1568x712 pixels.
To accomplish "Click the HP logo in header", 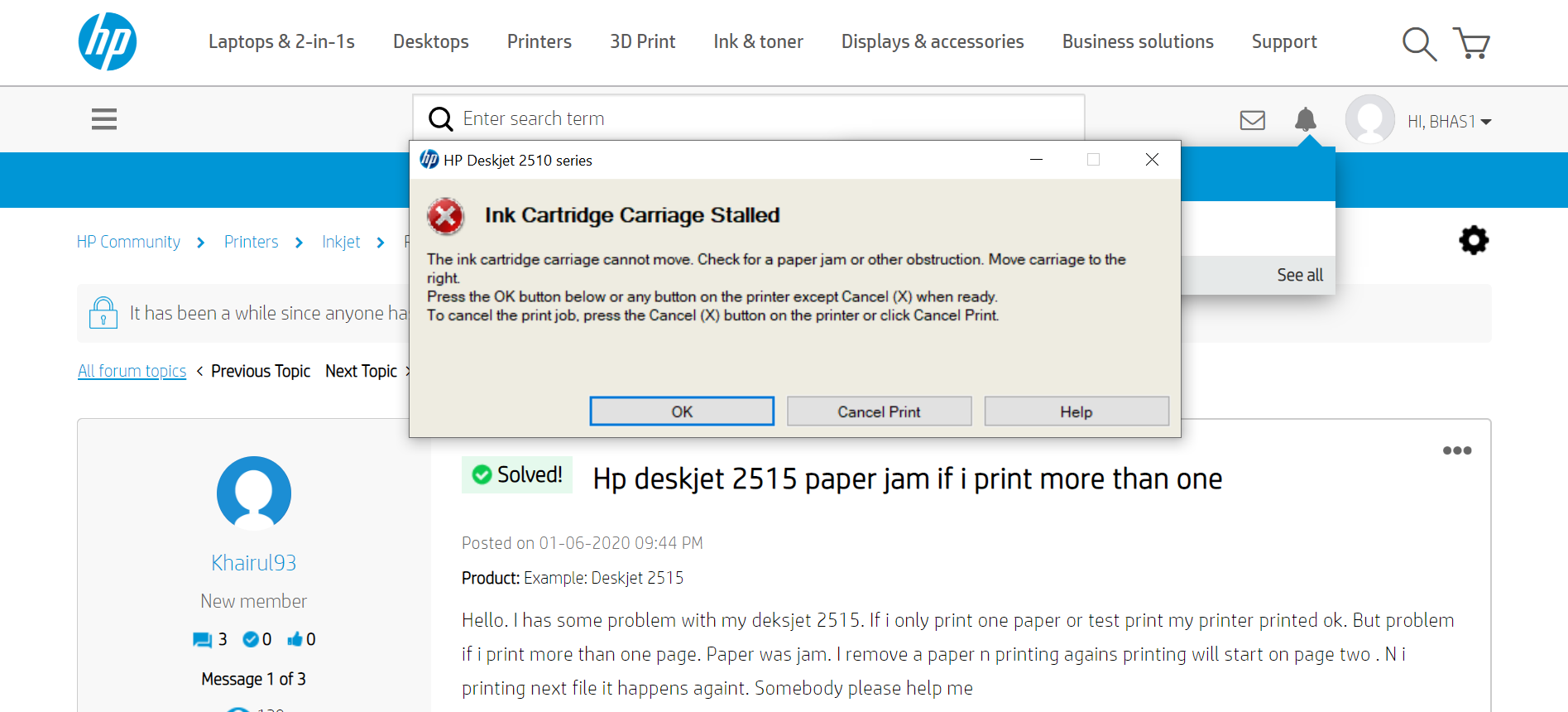I will [108, 41].
